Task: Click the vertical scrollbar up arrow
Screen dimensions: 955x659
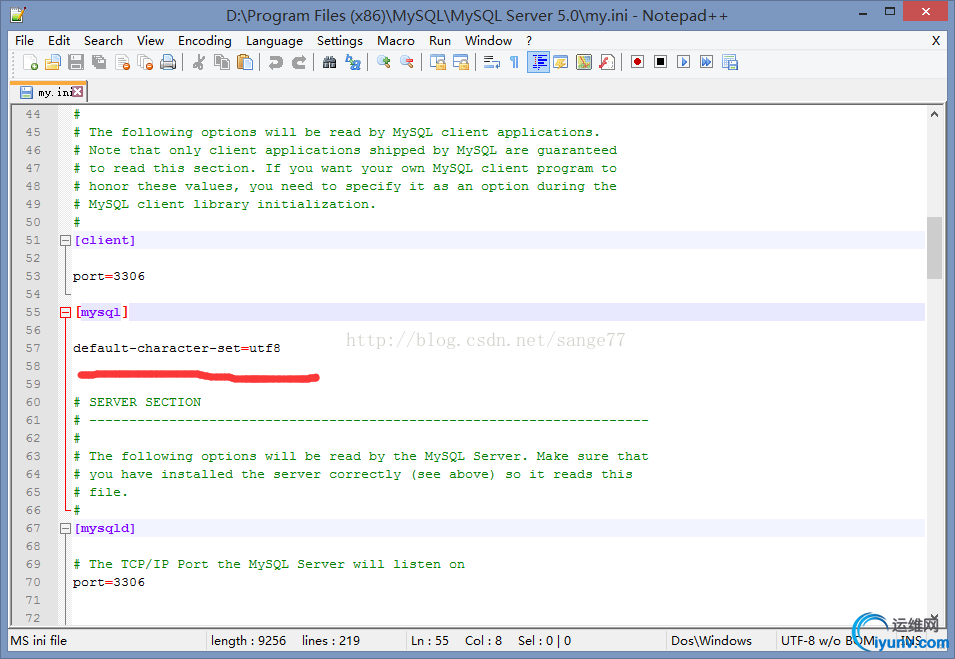Action: (x=934, y=114)
